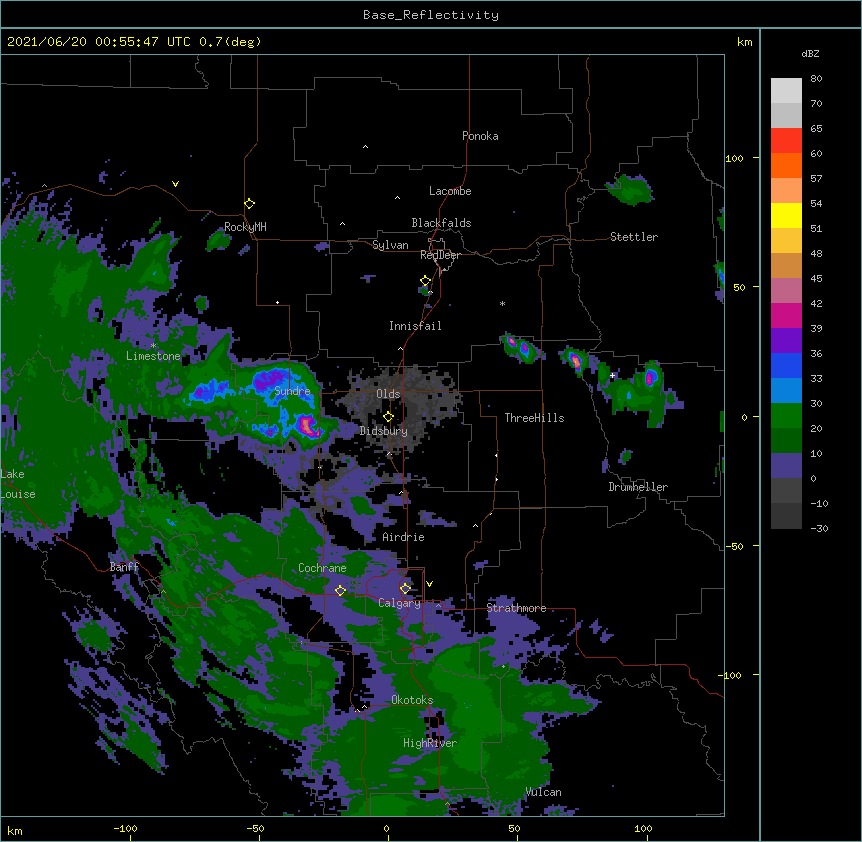The width and height of the screenshot is (862, 842).
Task: Click the Olds label
Action: 388,394
